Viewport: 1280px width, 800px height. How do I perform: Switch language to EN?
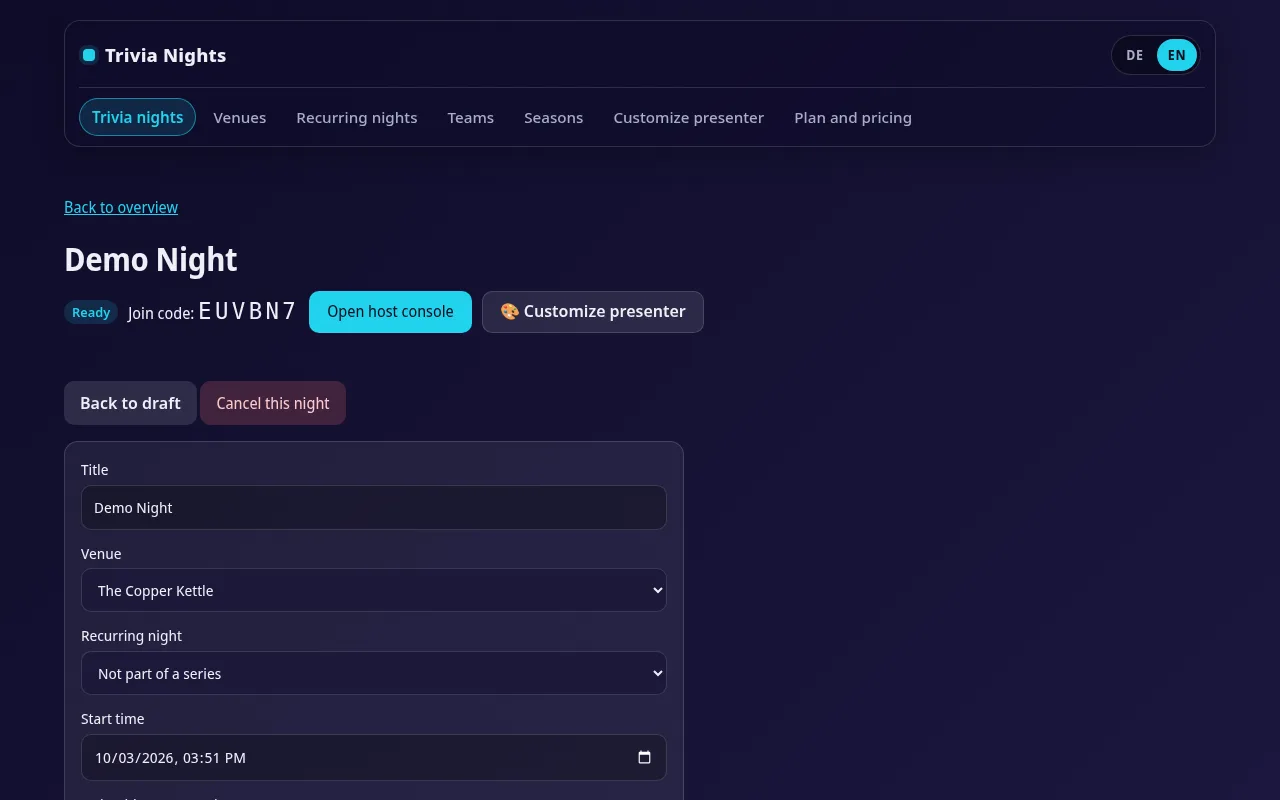[1177, 55]
